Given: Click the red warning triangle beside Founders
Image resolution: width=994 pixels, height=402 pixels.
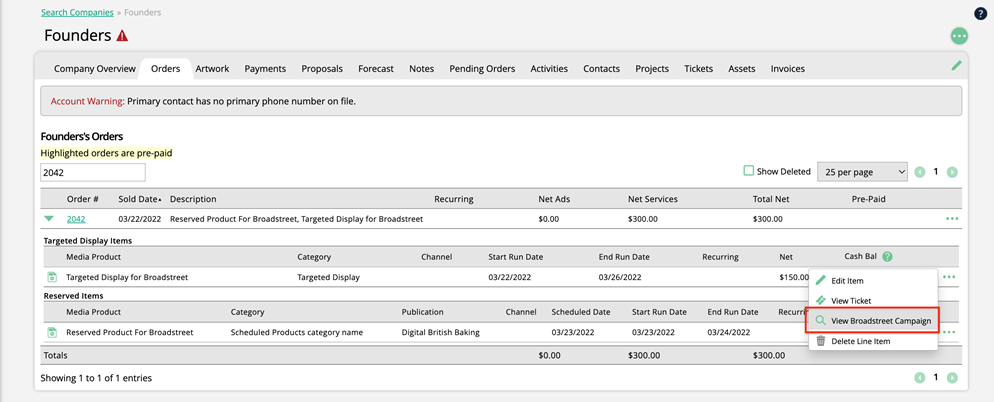Looking at the screenshot, I should 122,36.
